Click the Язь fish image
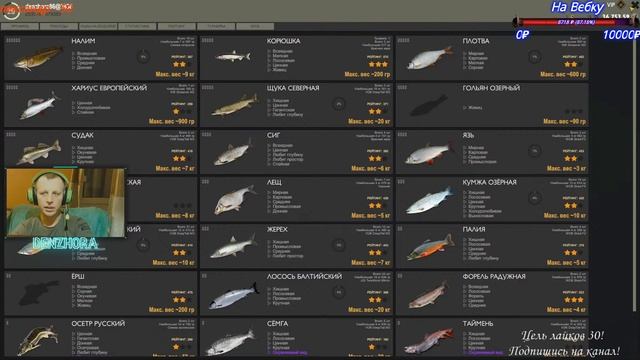This screenshot has width=640, height=360. (430, 153)
